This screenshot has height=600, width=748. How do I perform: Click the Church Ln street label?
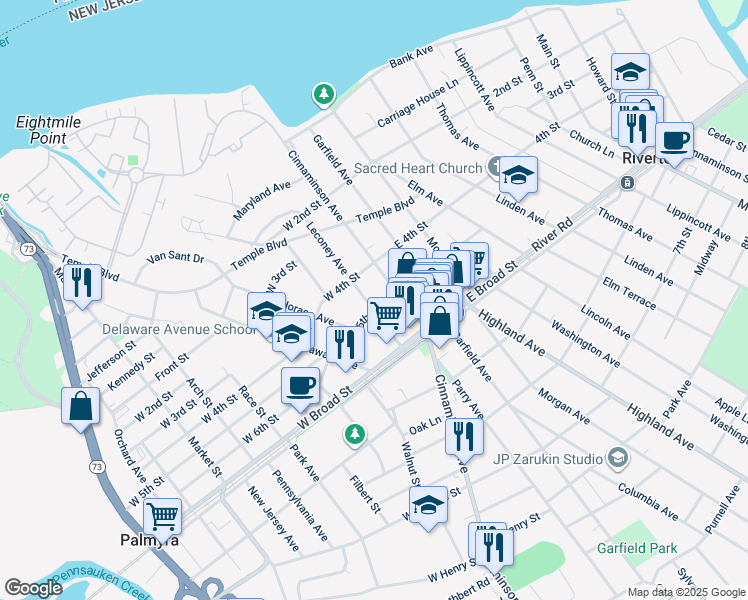592,144
